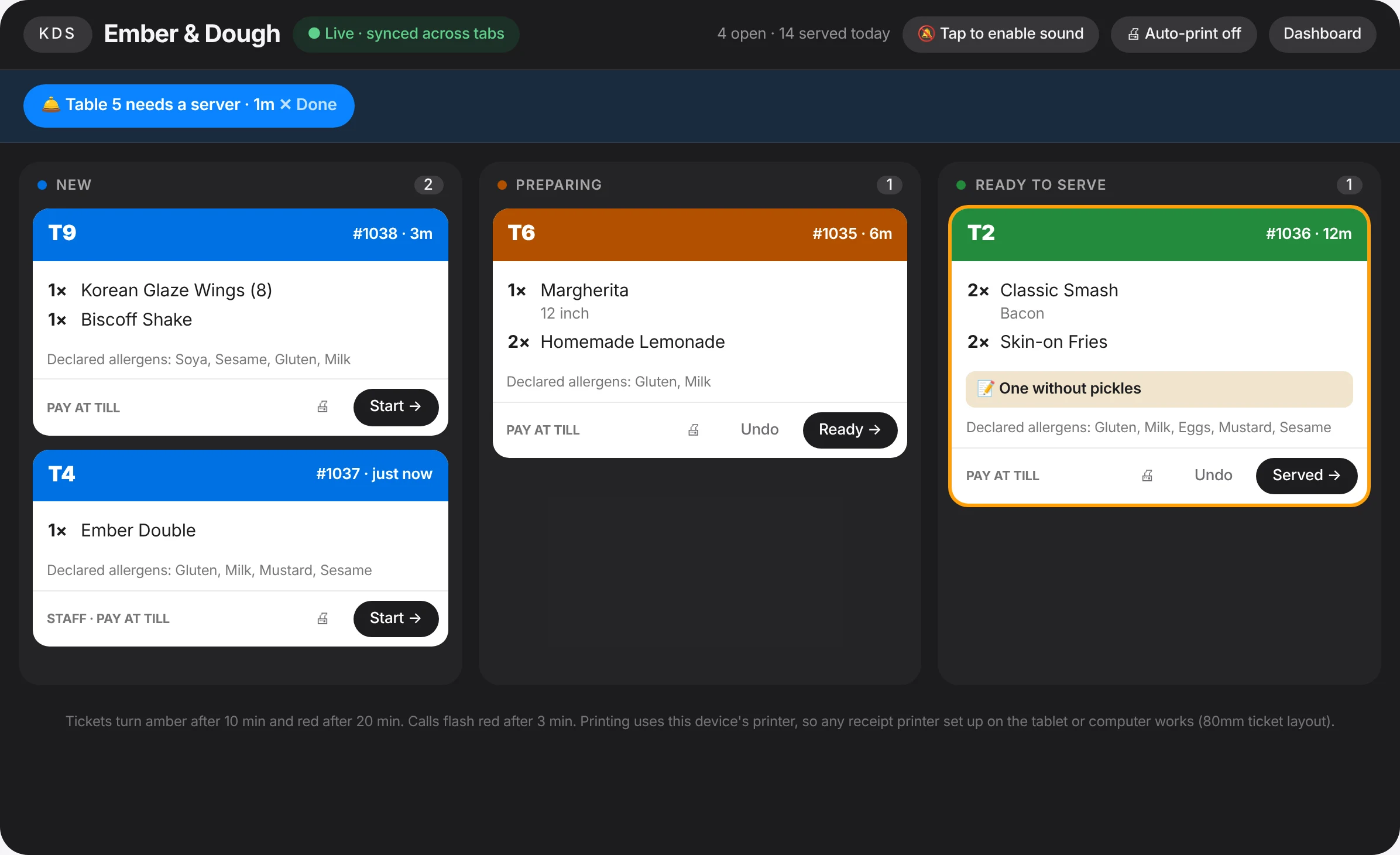Click the KDS badge
This screenshot has width=1400, height=855.
tap(57, 34)
